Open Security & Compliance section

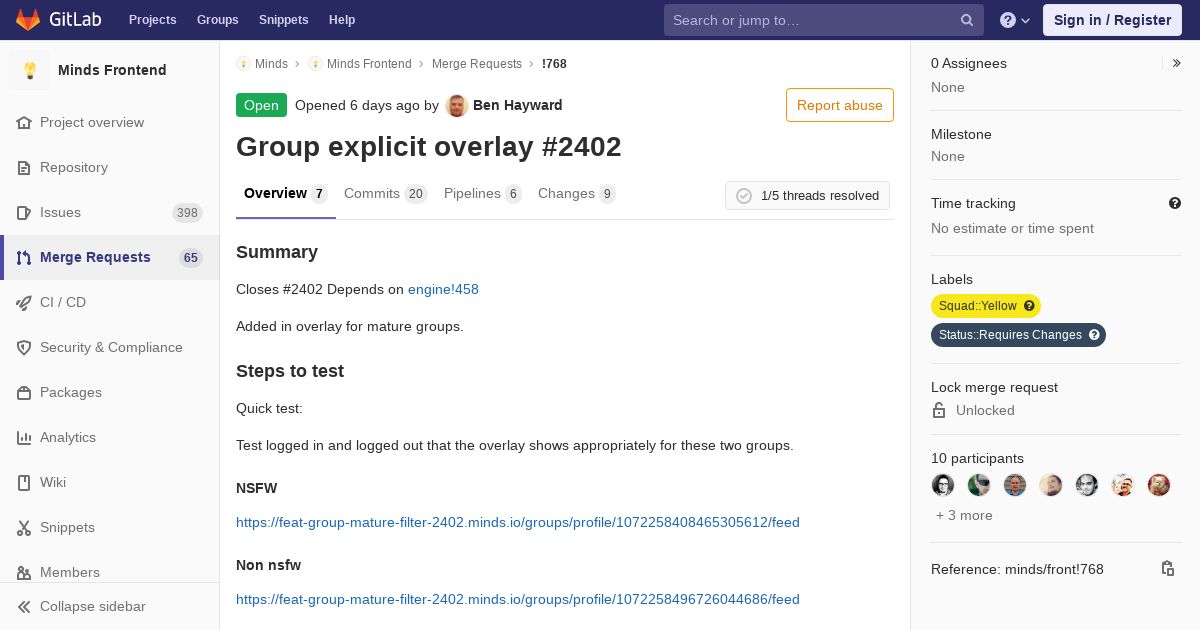pos(110,347)
